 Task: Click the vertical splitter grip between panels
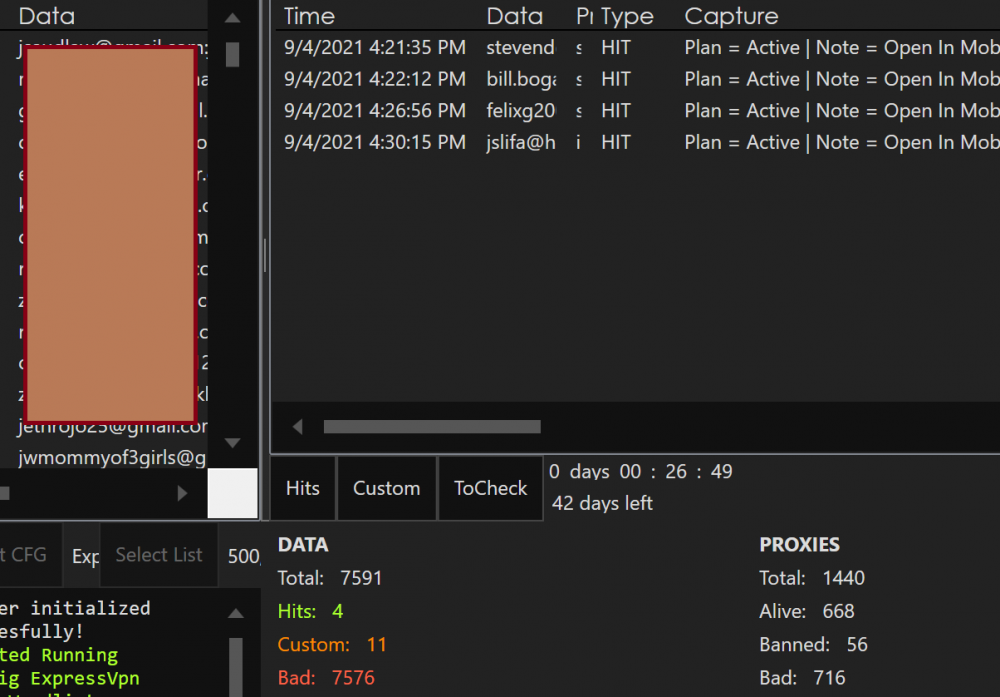tap(265, 255)
